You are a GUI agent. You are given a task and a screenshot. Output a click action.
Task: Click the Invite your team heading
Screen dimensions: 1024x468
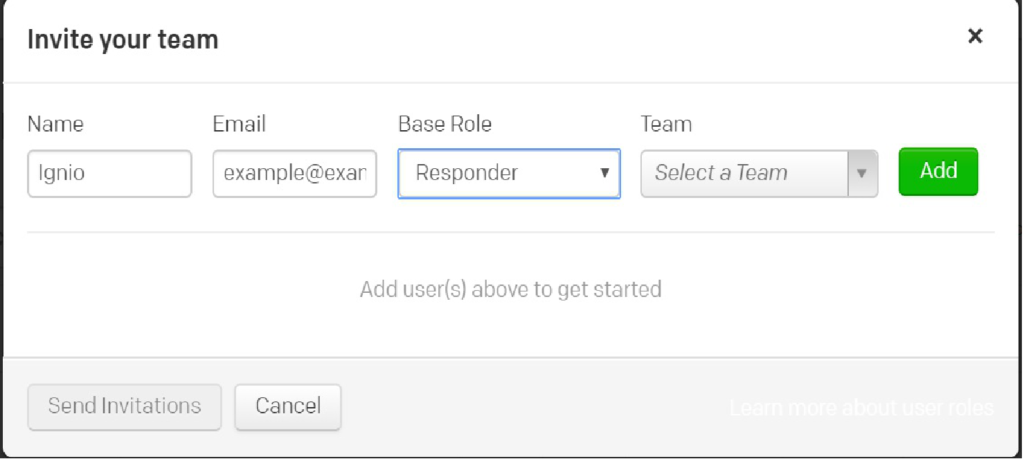click(122, 40)
